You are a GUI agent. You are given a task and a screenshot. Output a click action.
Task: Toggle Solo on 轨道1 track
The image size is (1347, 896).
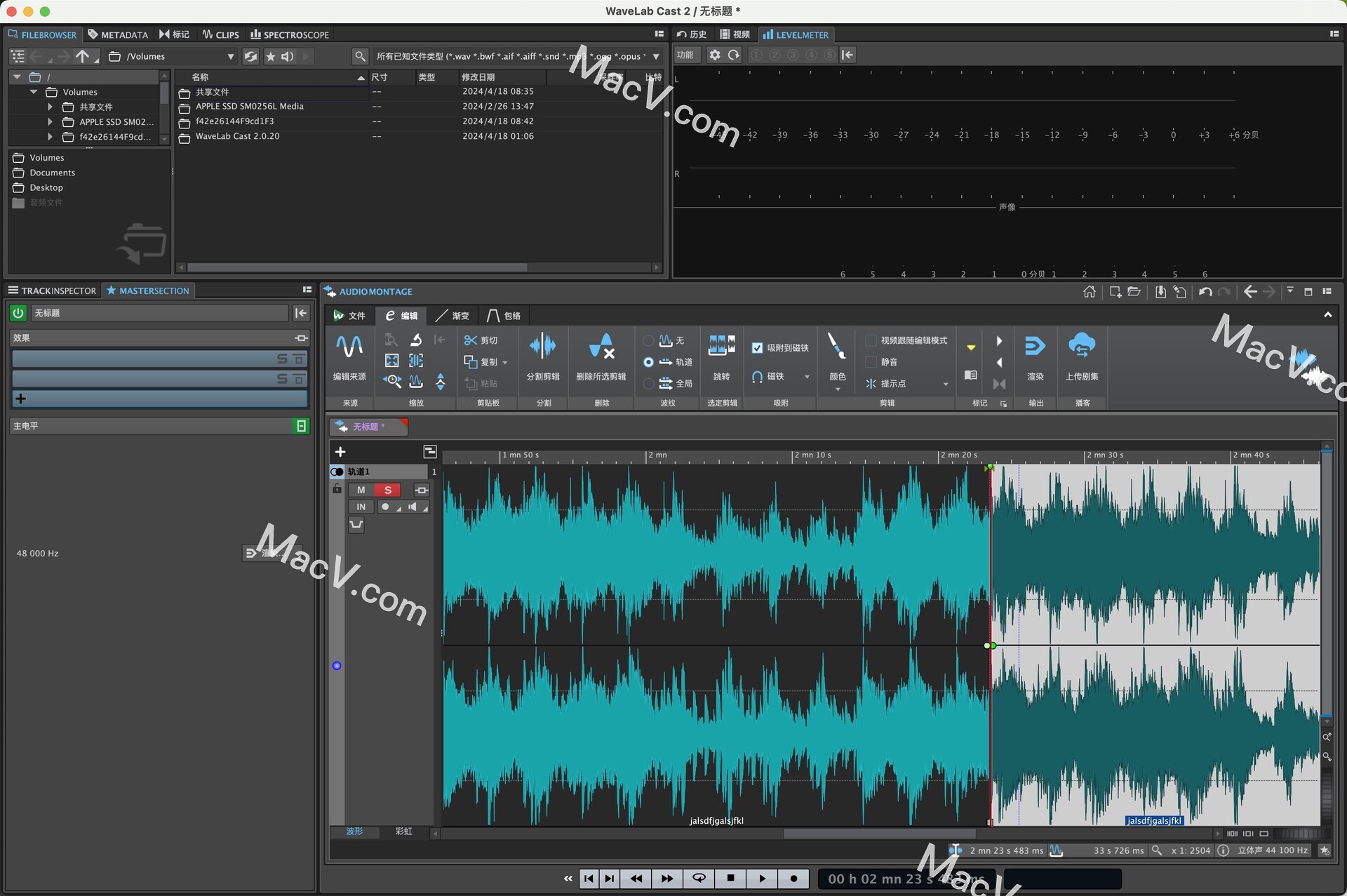click(x=387, y=490)
